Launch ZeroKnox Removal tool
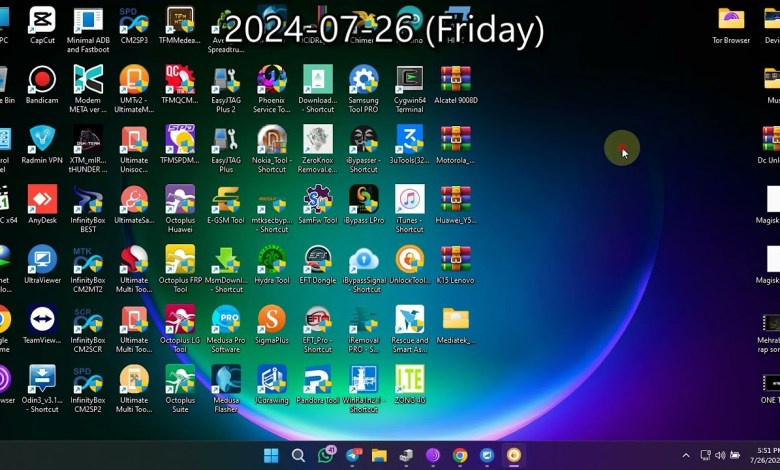The height and width of the screenshot is (470, 780). [318, 139]
